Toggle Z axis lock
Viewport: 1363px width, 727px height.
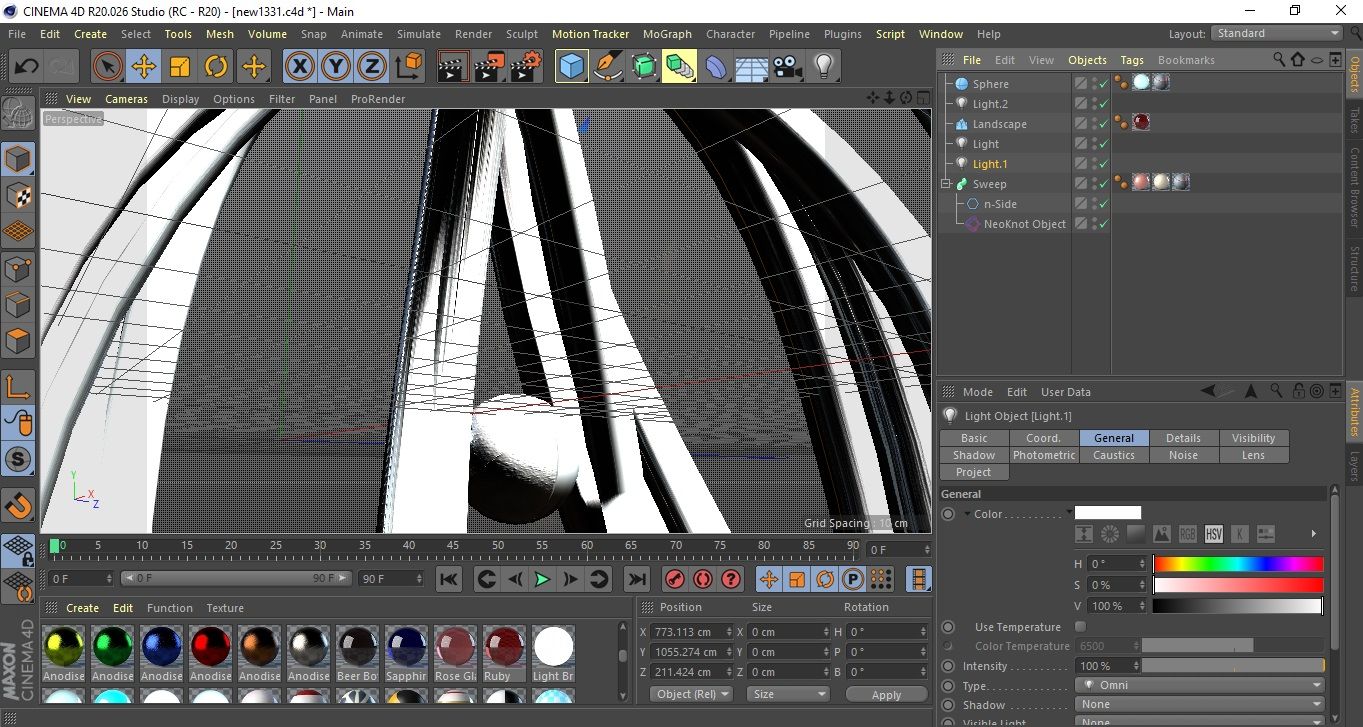pyautogui.click(x=371, y=67)
